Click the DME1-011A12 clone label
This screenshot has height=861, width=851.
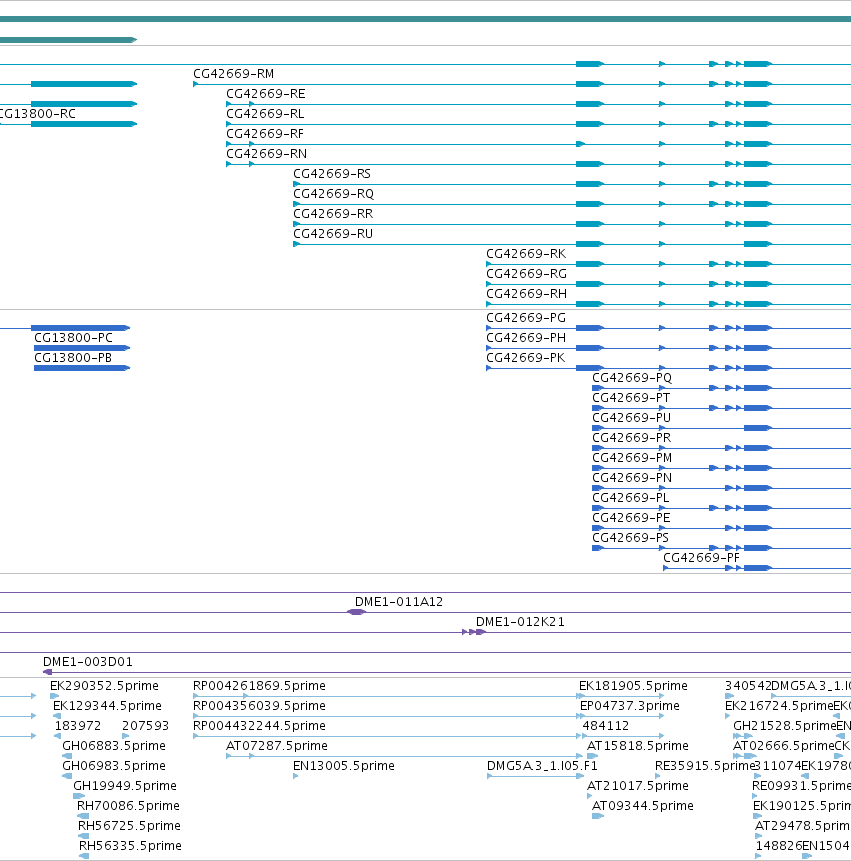399,602
